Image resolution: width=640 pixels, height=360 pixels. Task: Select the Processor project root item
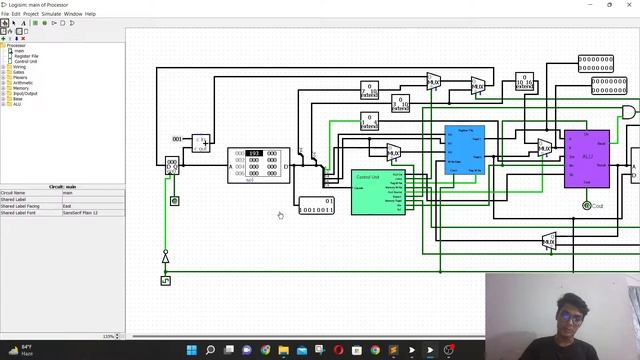point(16,45)
